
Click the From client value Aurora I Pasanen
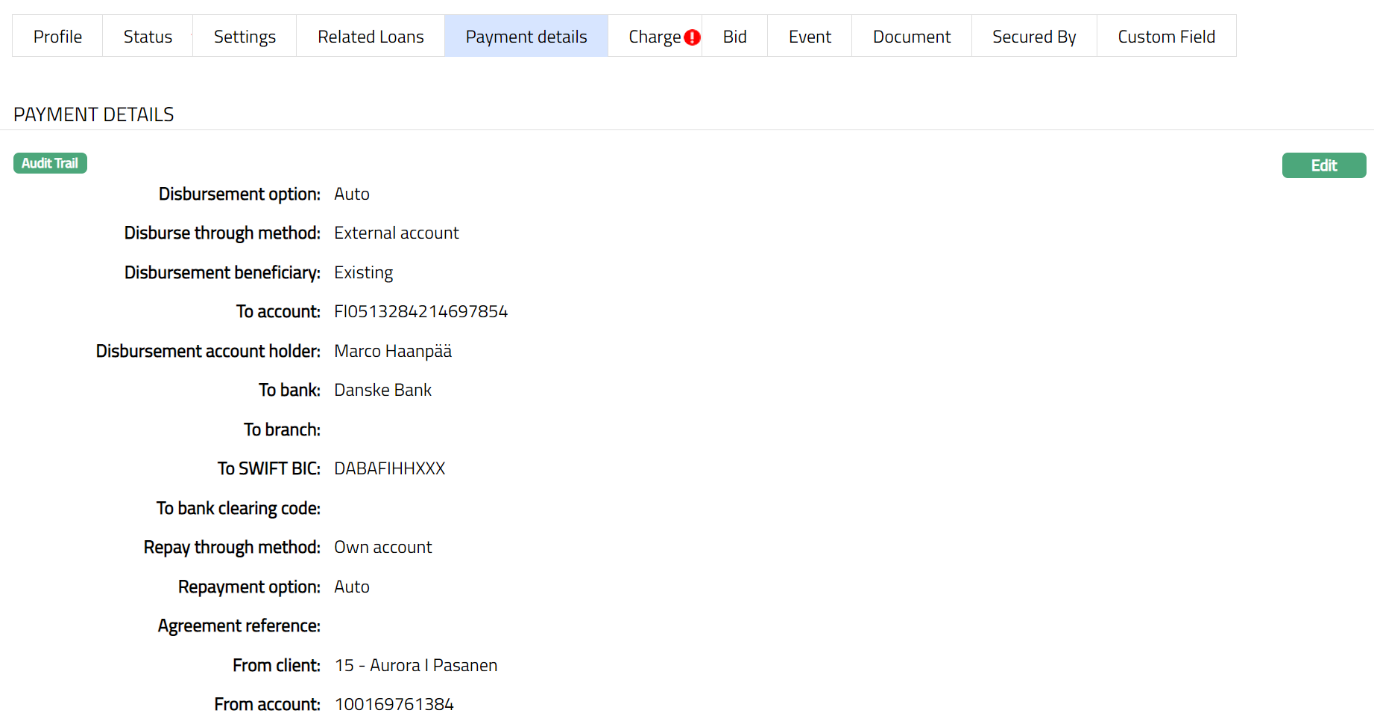click(416, 665)
